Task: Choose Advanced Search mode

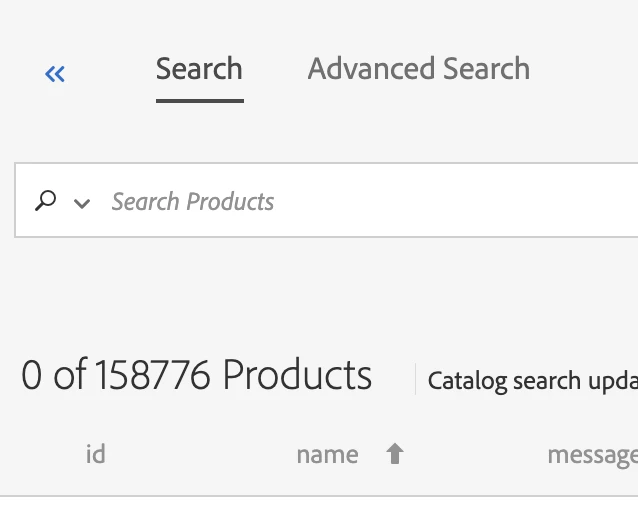Action: click(418, 69)
